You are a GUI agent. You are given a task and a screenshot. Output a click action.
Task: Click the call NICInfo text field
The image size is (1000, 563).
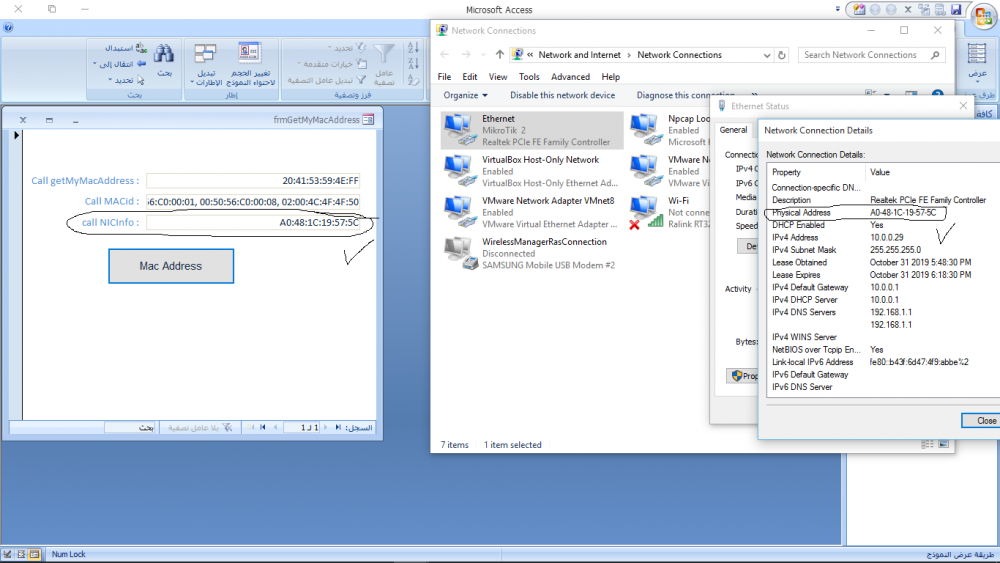(253, 223)
